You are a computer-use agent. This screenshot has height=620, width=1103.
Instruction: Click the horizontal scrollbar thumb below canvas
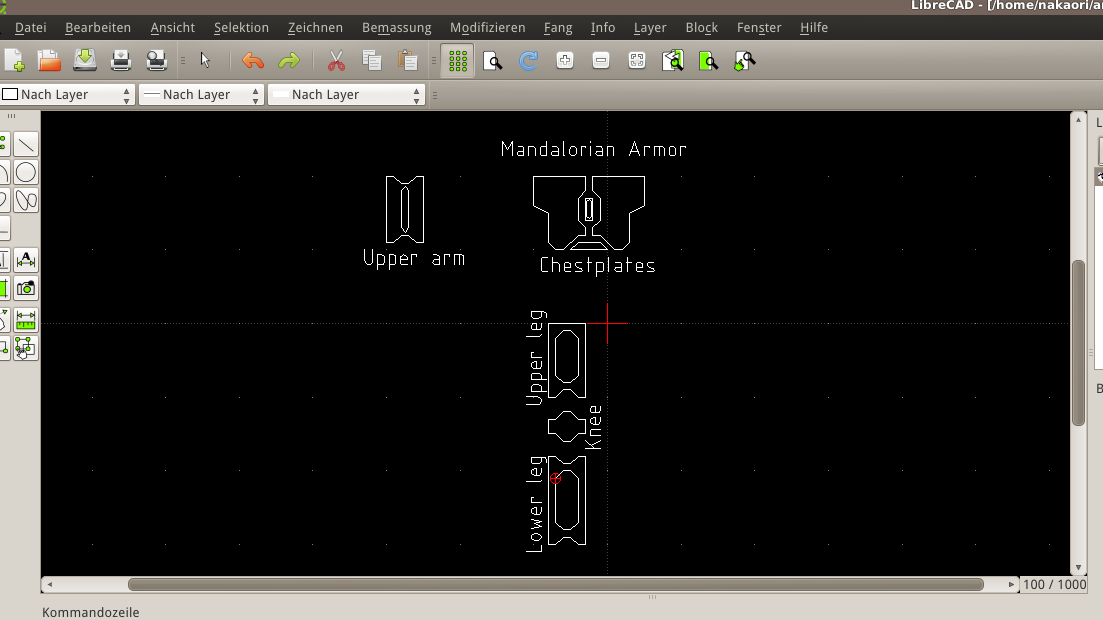(x=556, y=585)
